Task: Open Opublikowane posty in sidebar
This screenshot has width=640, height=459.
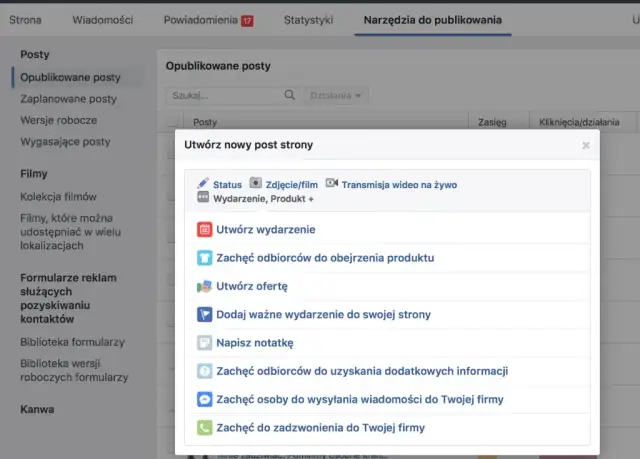Action: [70, 78]
